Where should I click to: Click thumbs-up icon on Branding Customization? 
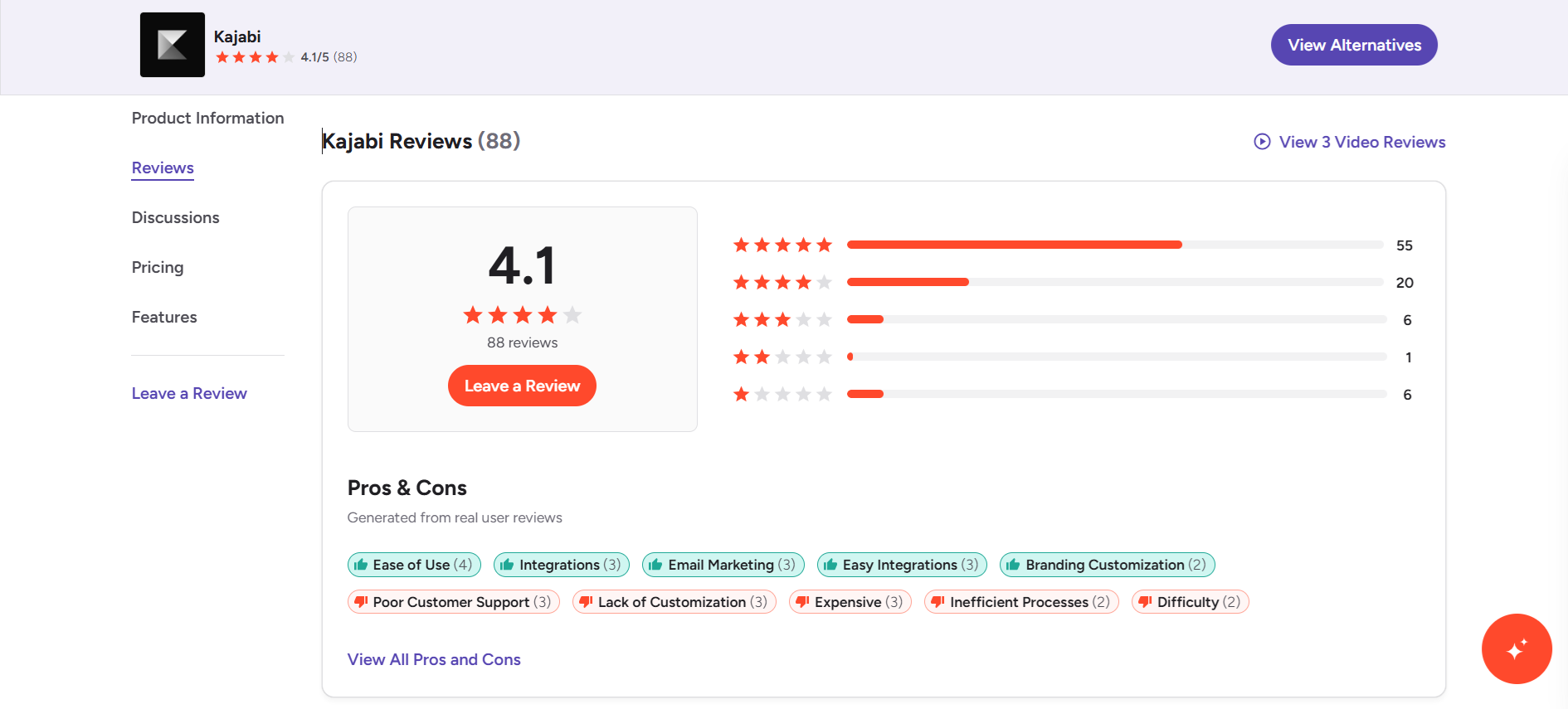(x=1013, y=565)
